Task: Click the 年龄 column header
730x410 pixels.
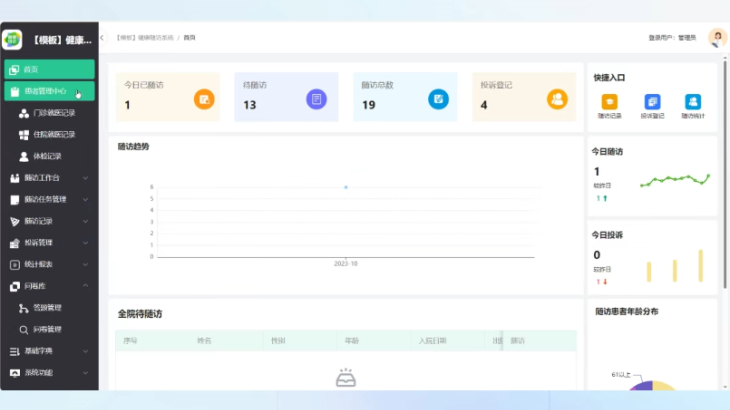Action: click(352, 341)
